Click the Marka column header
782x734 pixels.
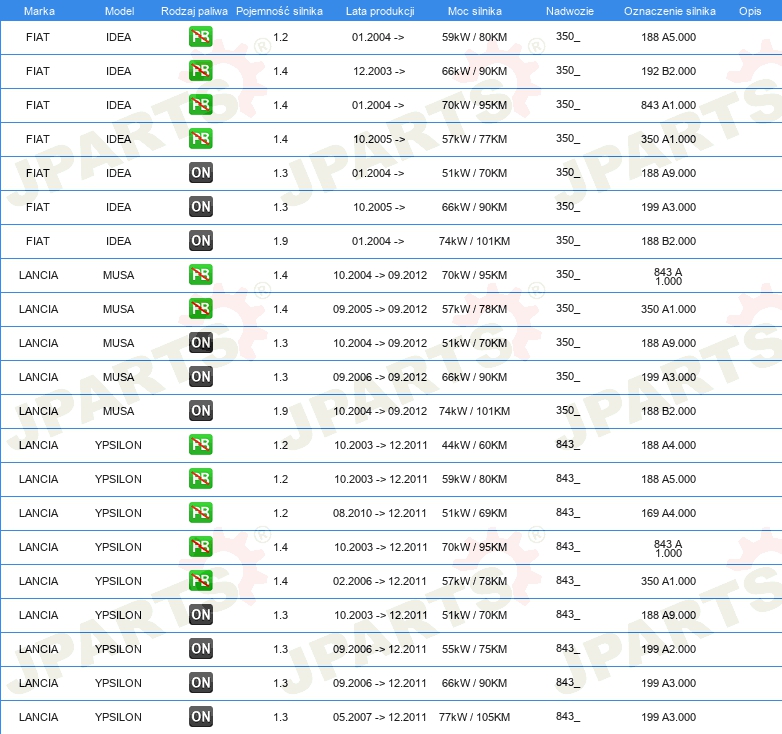pos(39,11)
